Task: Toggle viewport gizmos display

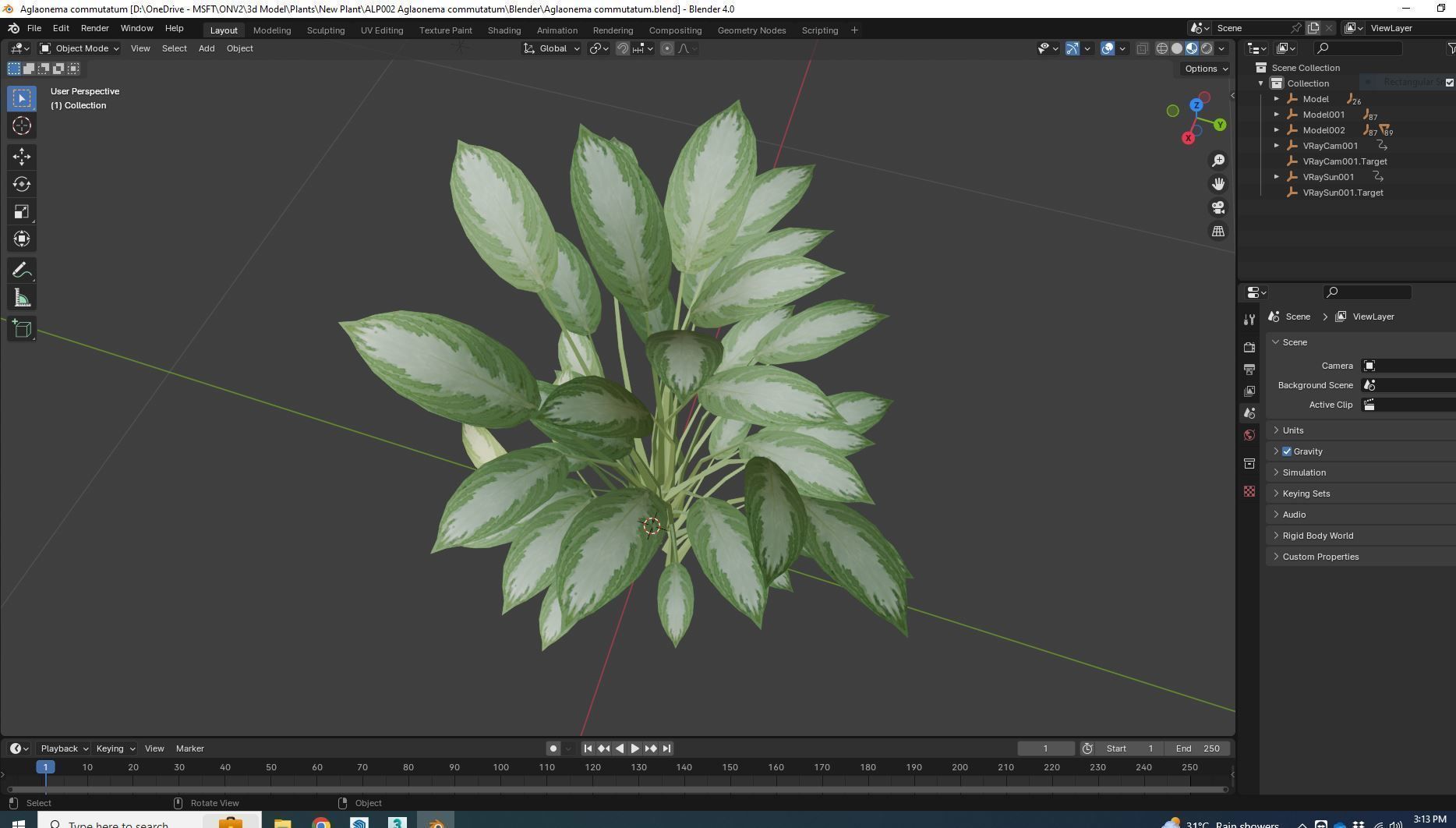Action: click(1073, 48)
